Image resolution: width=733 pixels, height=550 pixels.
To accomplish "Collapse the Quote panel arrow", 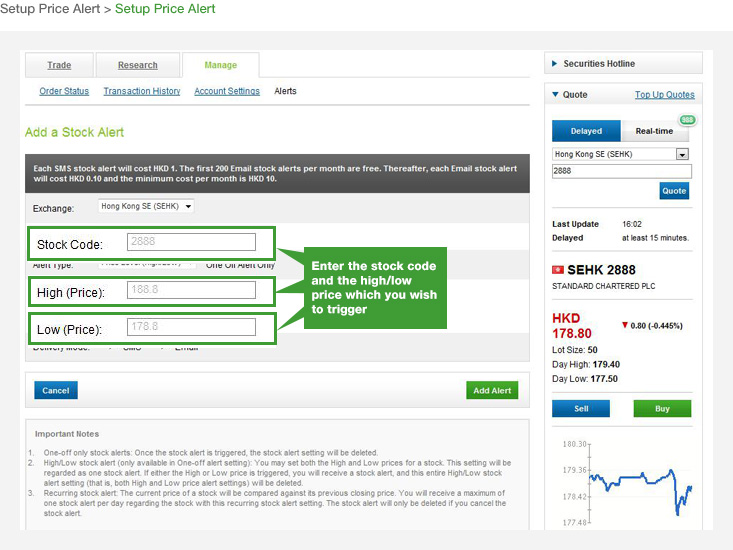I will [x=555, y=94].
